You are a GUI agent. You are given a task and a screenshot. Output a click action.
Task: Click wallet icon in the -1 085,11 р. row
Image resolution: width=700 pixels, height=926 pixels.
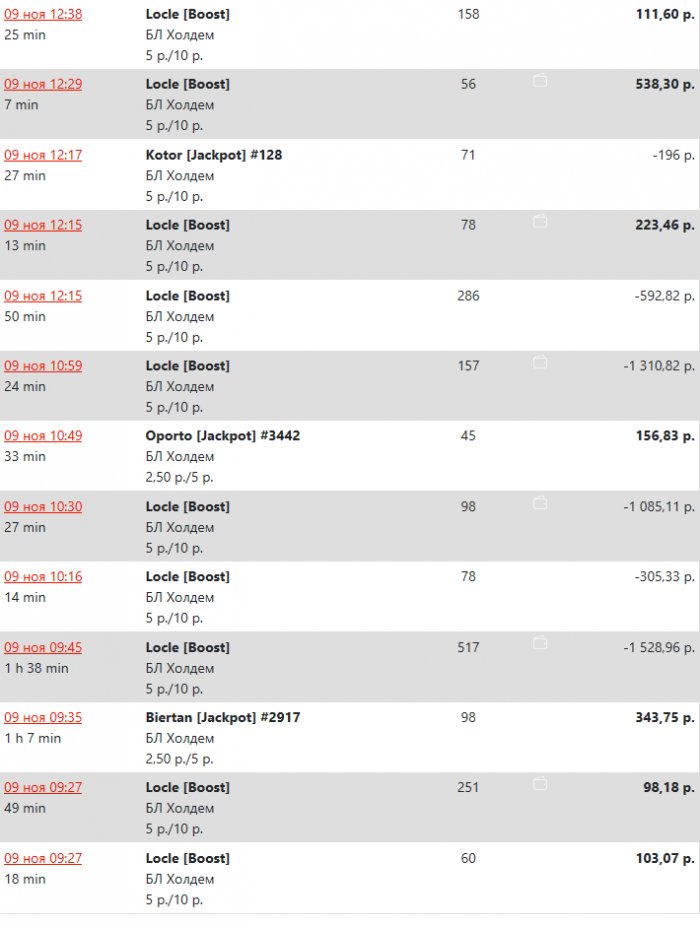(x=540, y=502)
